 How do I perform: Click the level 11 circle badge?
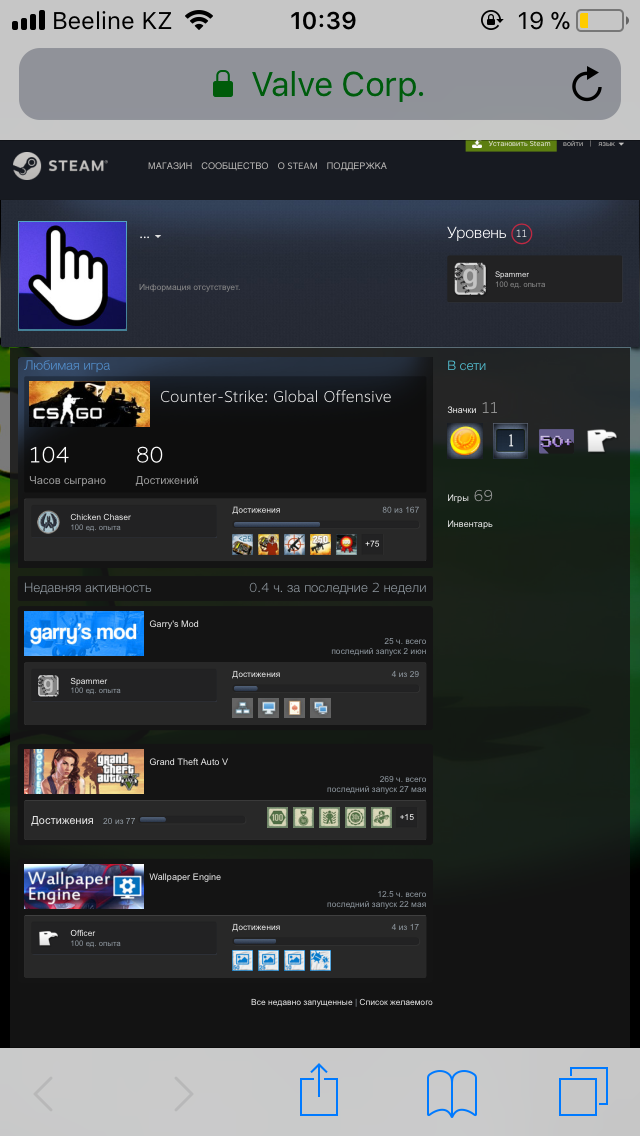pos(521,234)
